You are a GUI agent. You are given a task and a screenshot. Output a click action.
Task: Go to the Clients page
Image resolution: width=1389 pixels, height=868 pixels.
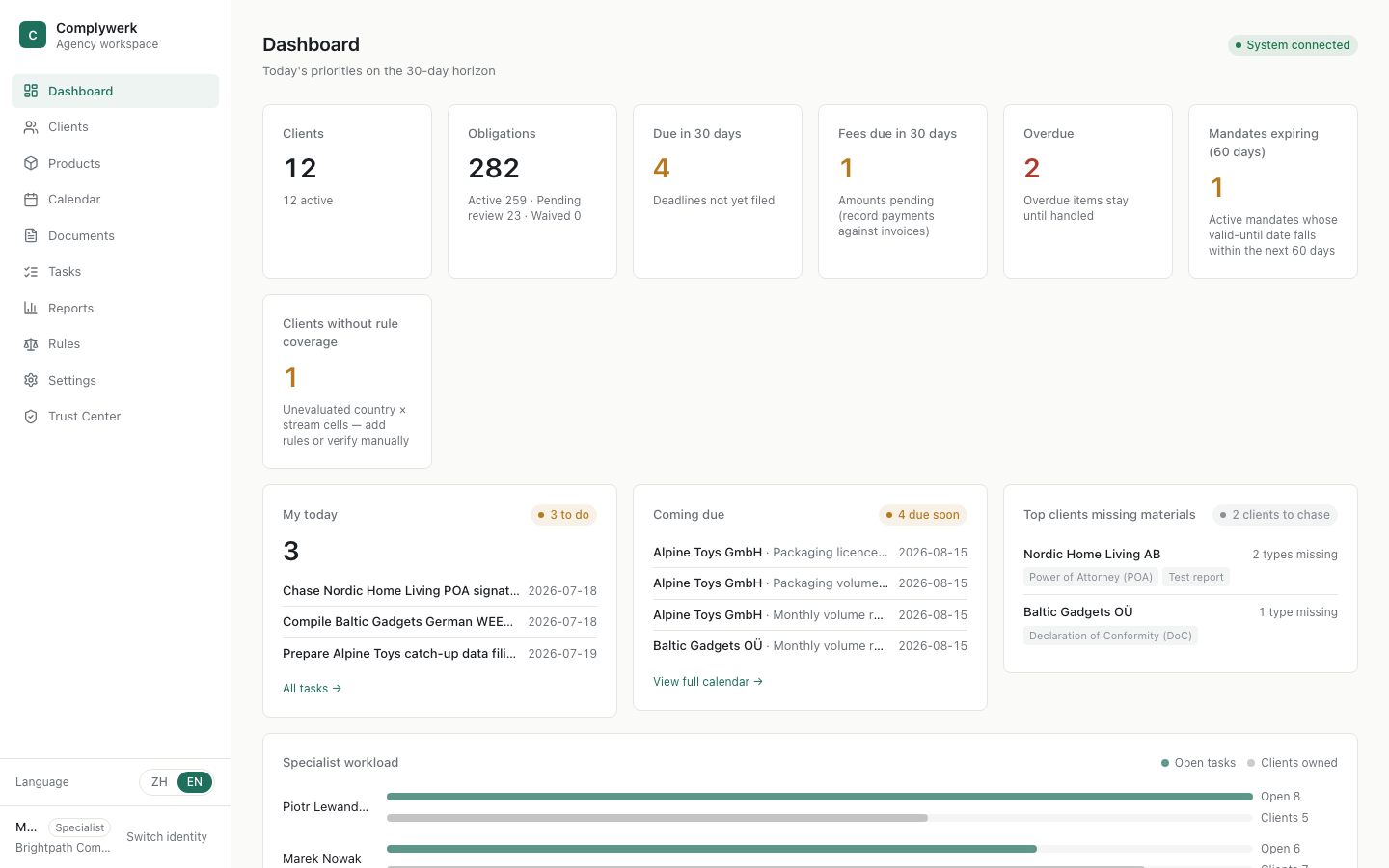pos(115,127)
